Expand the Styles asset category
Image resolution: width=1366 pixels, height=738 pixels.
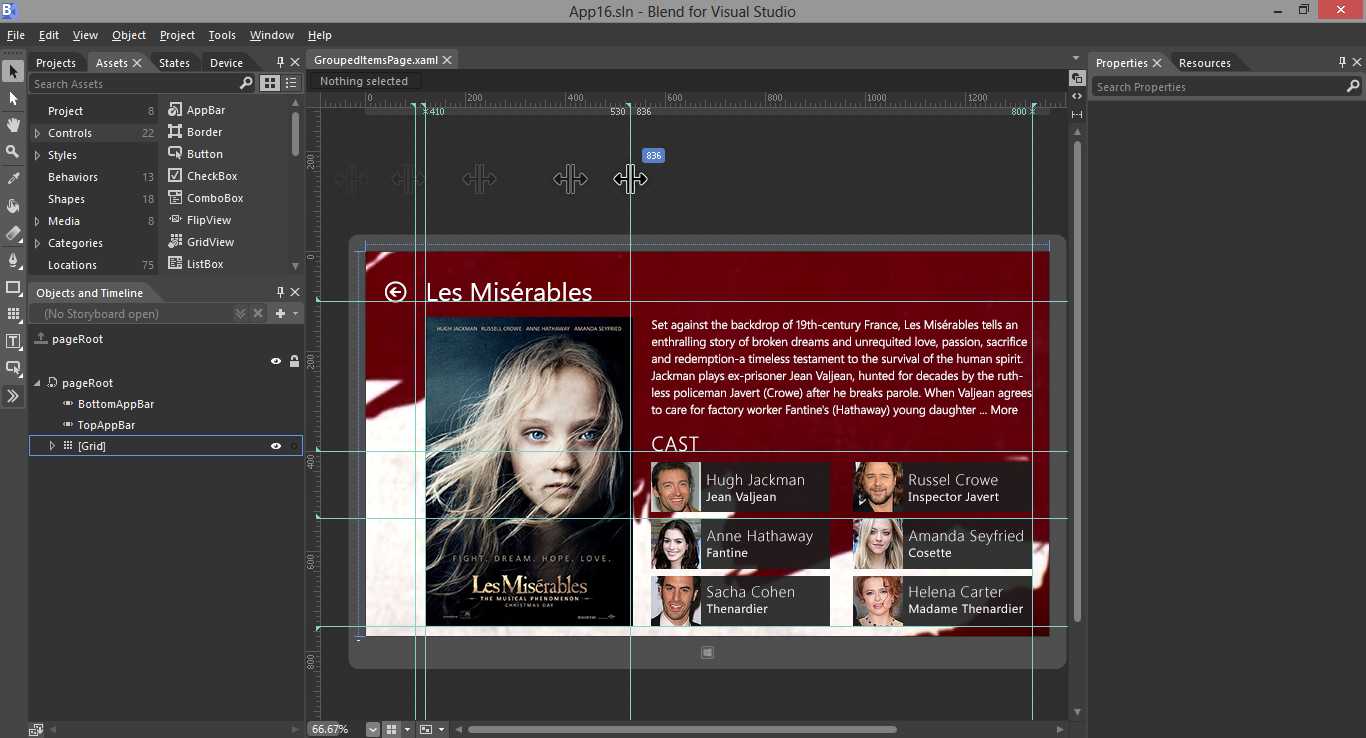click(37, 155)
